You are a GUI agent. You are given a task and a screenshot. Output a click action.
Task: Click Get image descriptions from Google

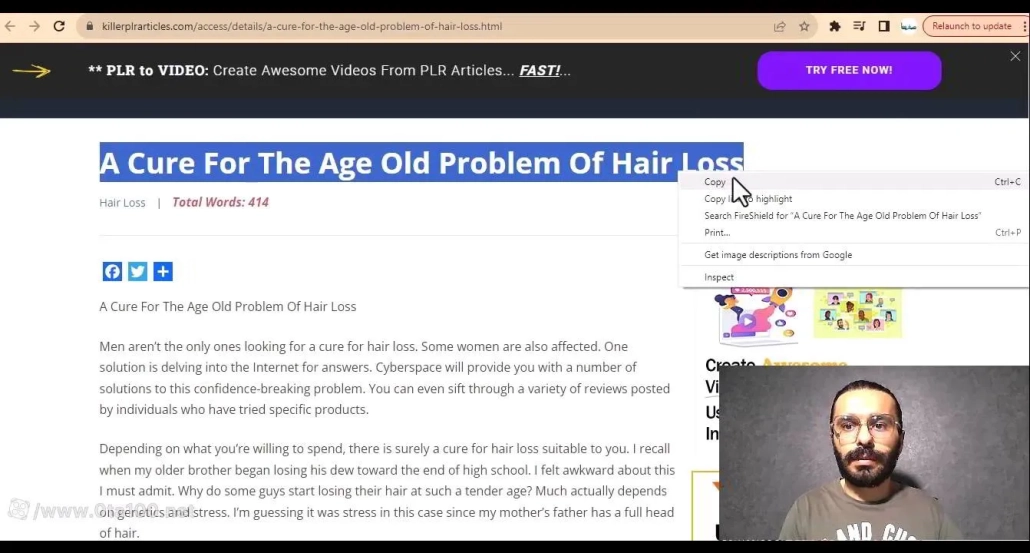click(x=778, y=255)
